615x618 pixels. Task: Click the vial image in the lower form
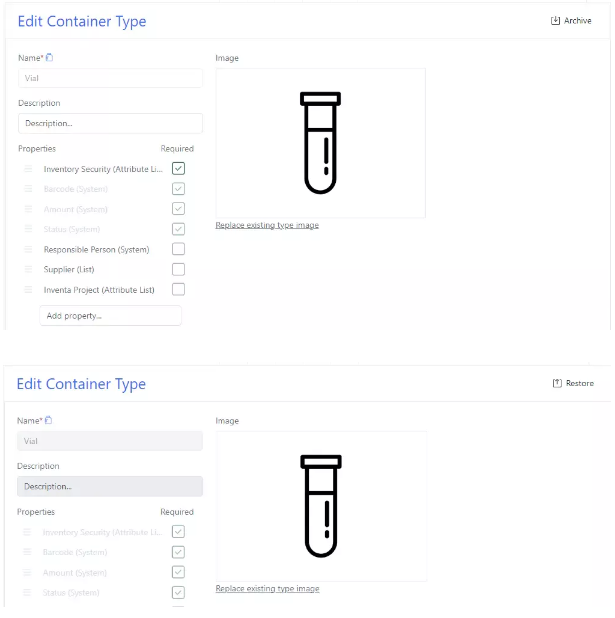(321, 506)
